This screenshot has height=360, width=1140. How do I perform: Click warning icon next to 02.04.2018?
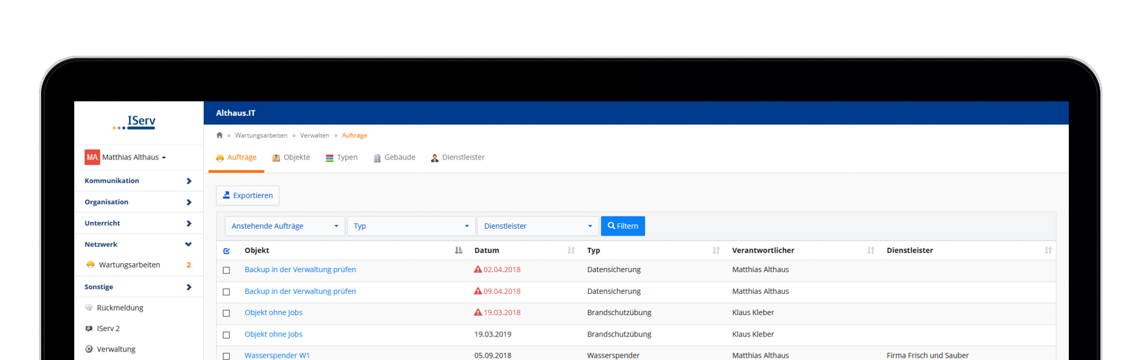pos(478,269)
